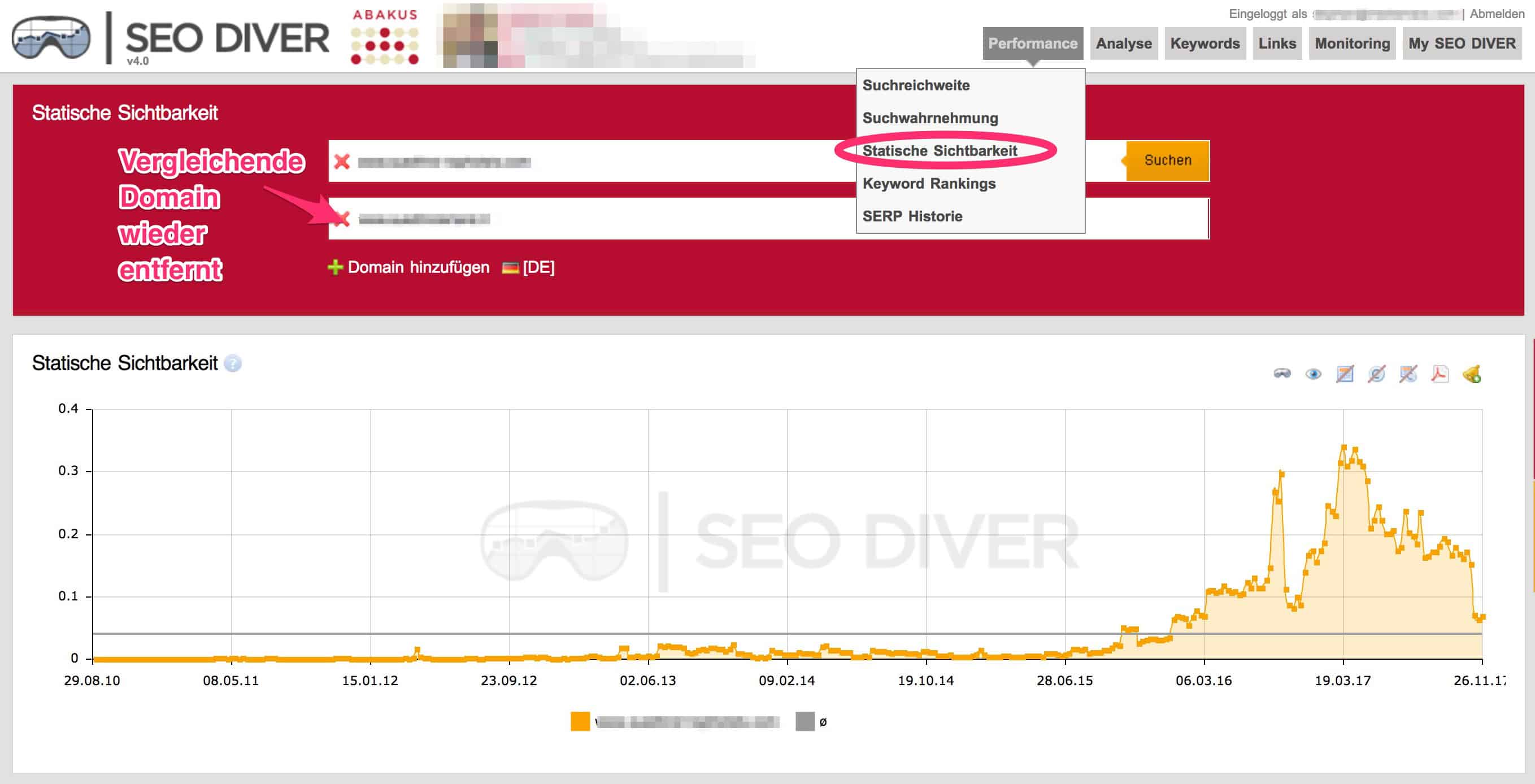Click the chart peak data point near 19.03.17

tap(1343, 446)
